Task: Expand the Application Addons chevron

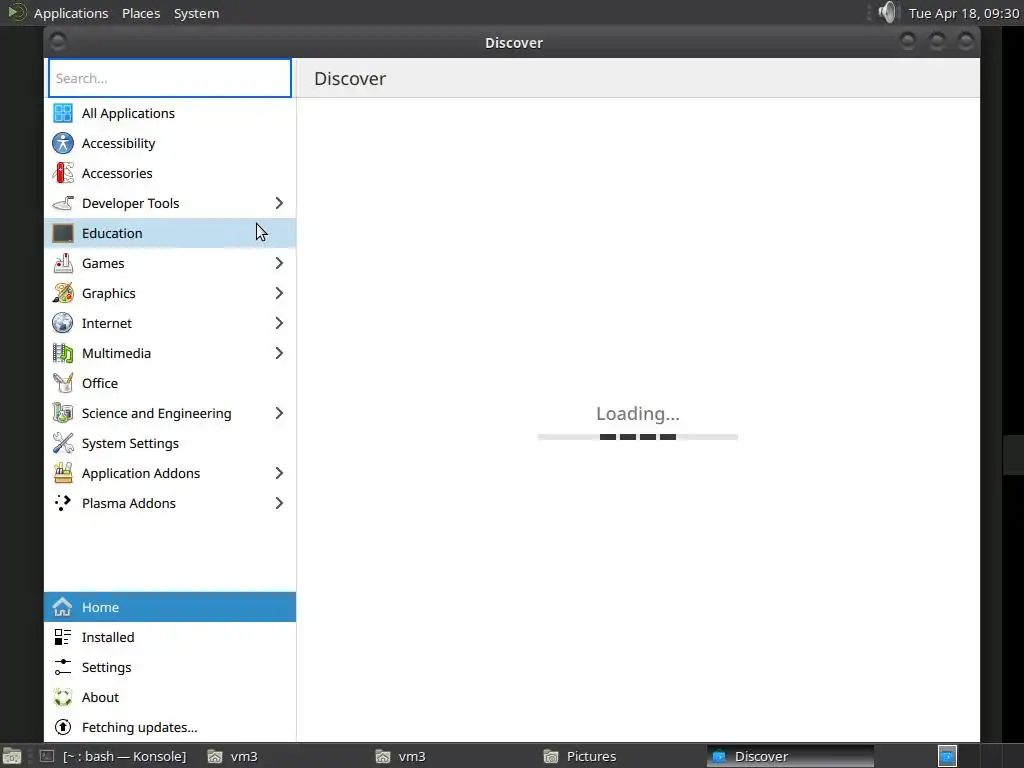Action: (x=279, y=473)
